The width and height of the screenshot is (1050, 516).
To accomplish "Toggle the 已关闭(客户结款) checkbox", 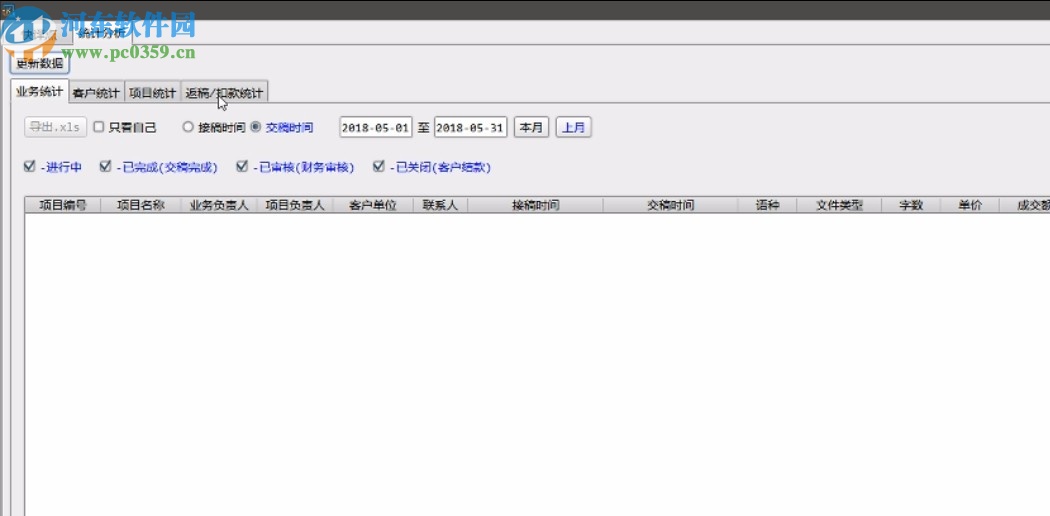I will tap(379, 167).
